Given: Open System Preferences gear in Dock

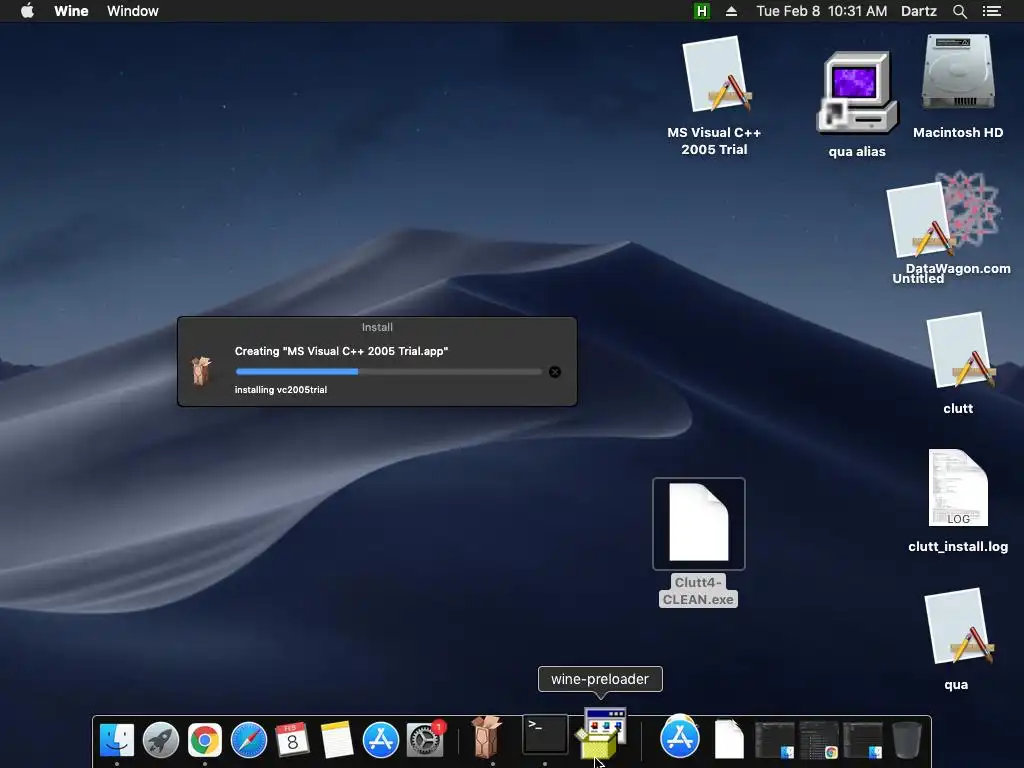Looking at the screenshot, I should click(x=425, y=740).
